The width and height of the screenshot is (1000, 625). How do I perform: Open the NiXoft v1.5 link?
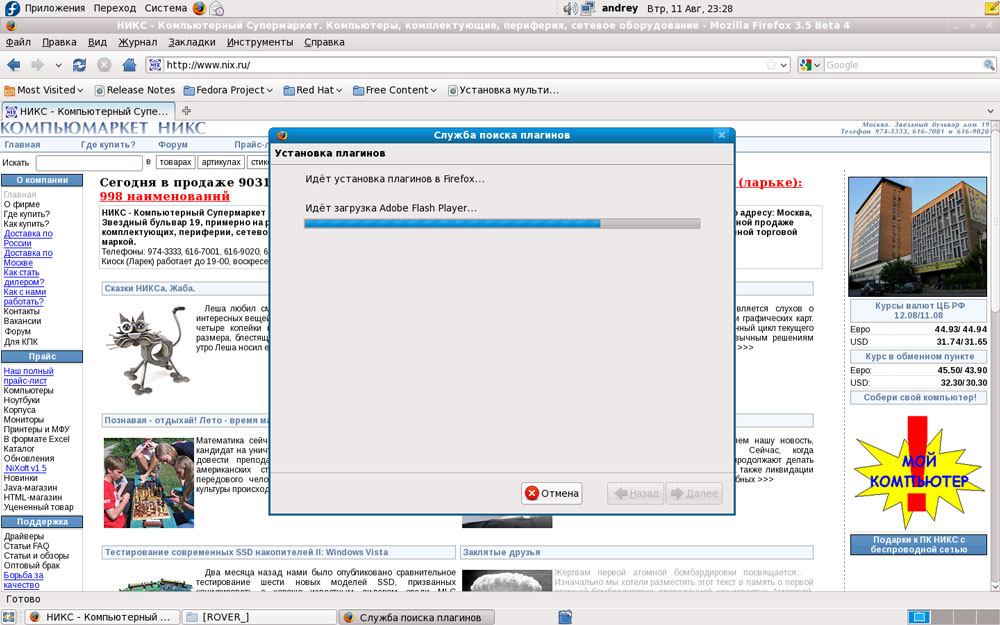point(26,468)
